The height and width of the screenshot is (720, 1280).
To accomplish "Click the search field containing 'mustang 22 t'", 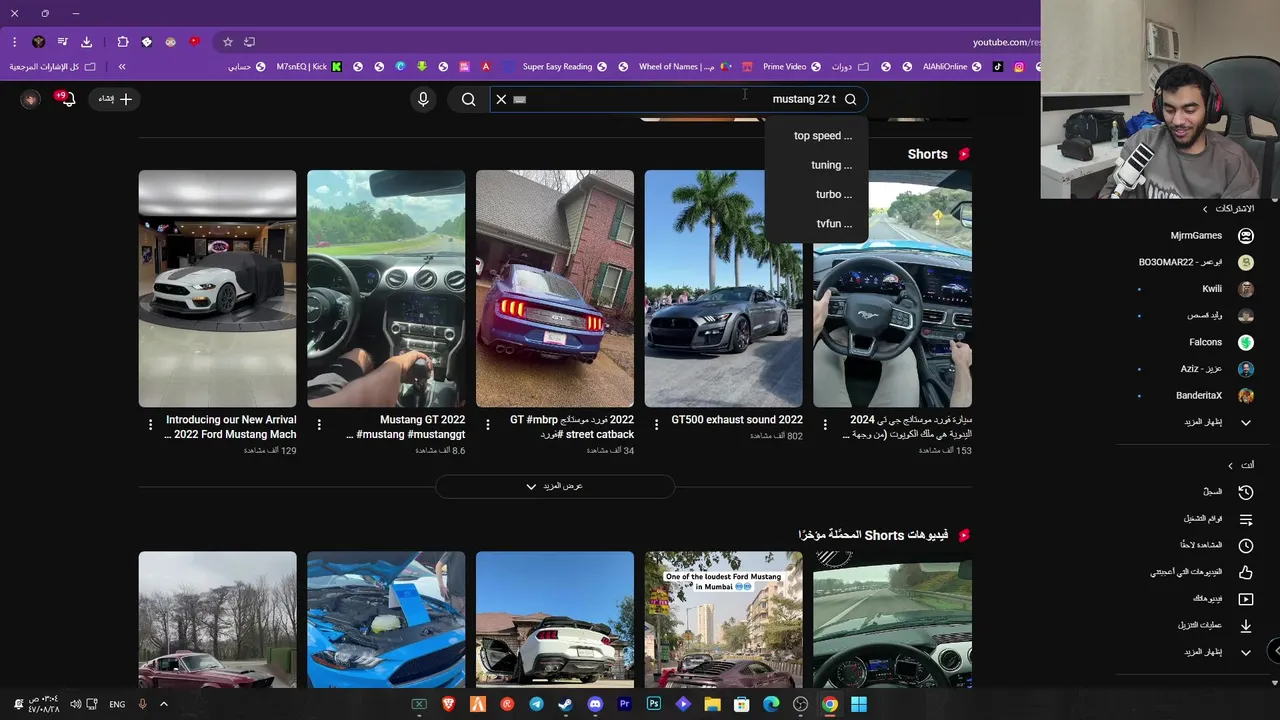I will click(x=679, y=99).
